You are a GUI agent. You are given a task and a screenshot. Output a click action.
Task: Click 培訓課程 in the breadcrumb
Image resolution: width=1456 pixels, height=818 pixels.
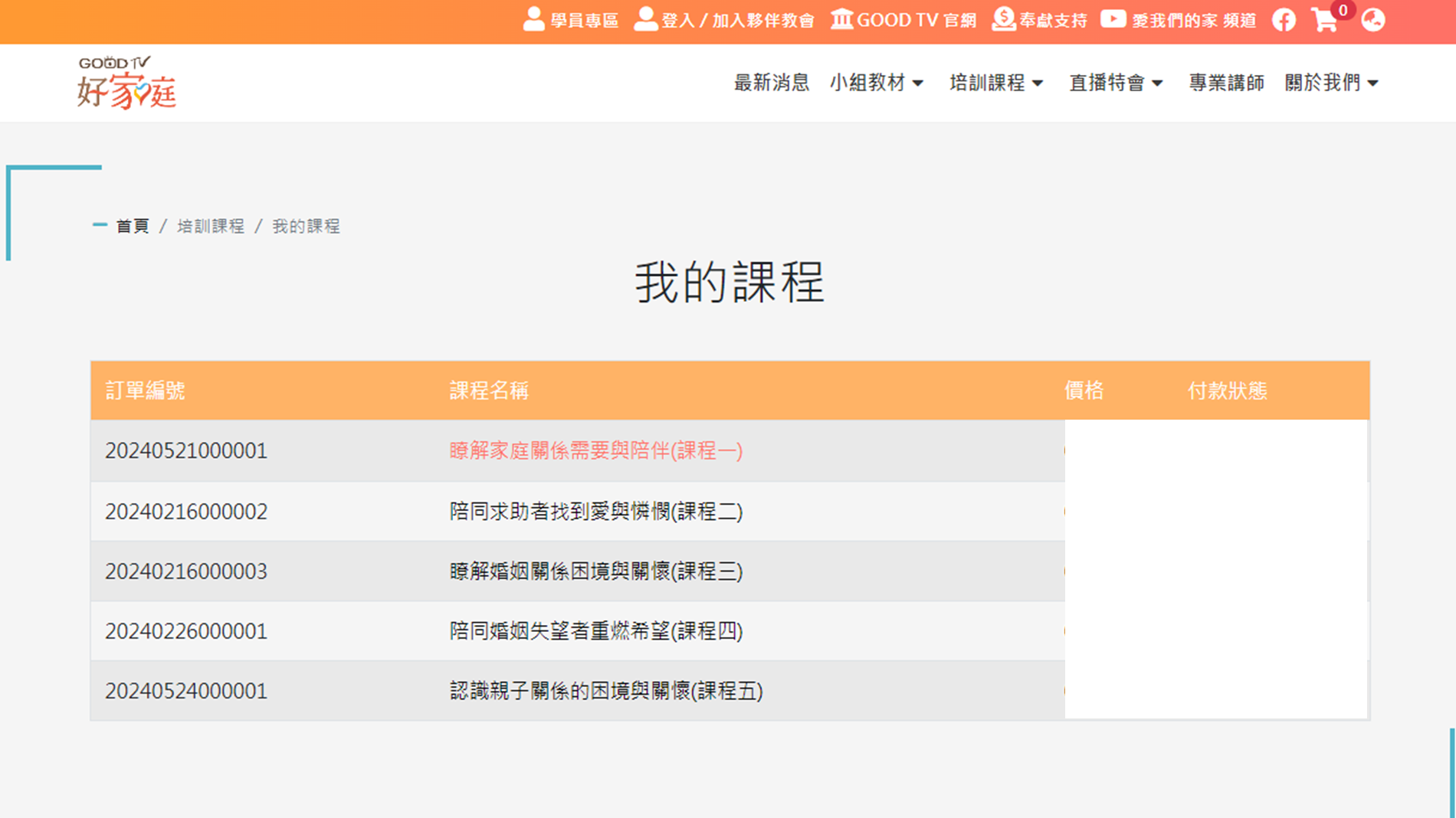pos(211,226)
